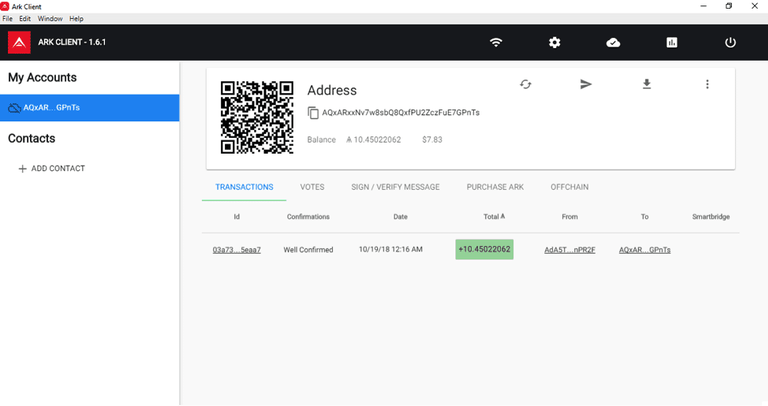
Task: Click the full address AQxARxxNv7w8sbQ8QxfPU2ZczFuE7GPnTs
Action: click(x=401, y=113)
